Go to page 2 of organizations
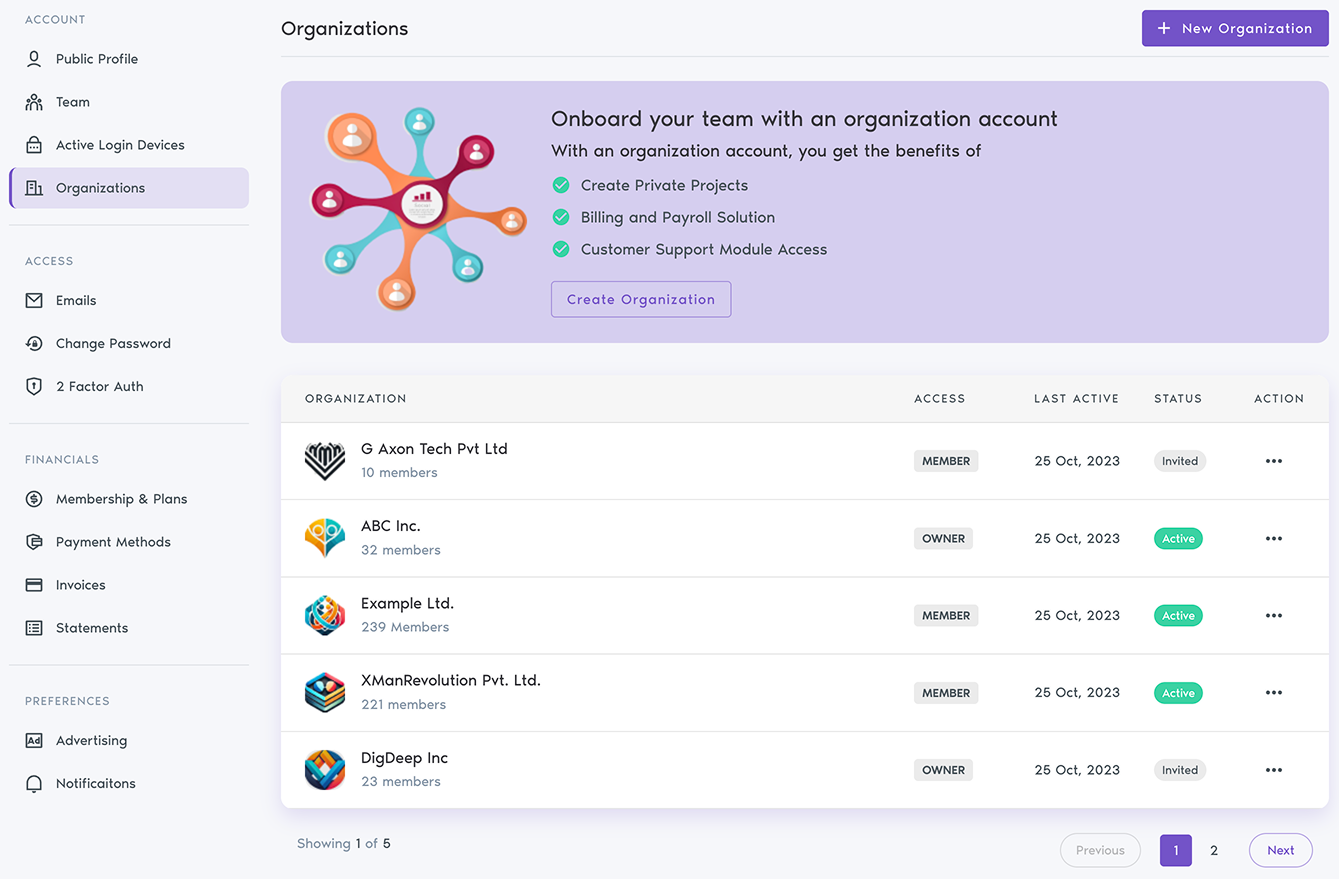This screenshot has height=879, width=1339. [1214, 850]
